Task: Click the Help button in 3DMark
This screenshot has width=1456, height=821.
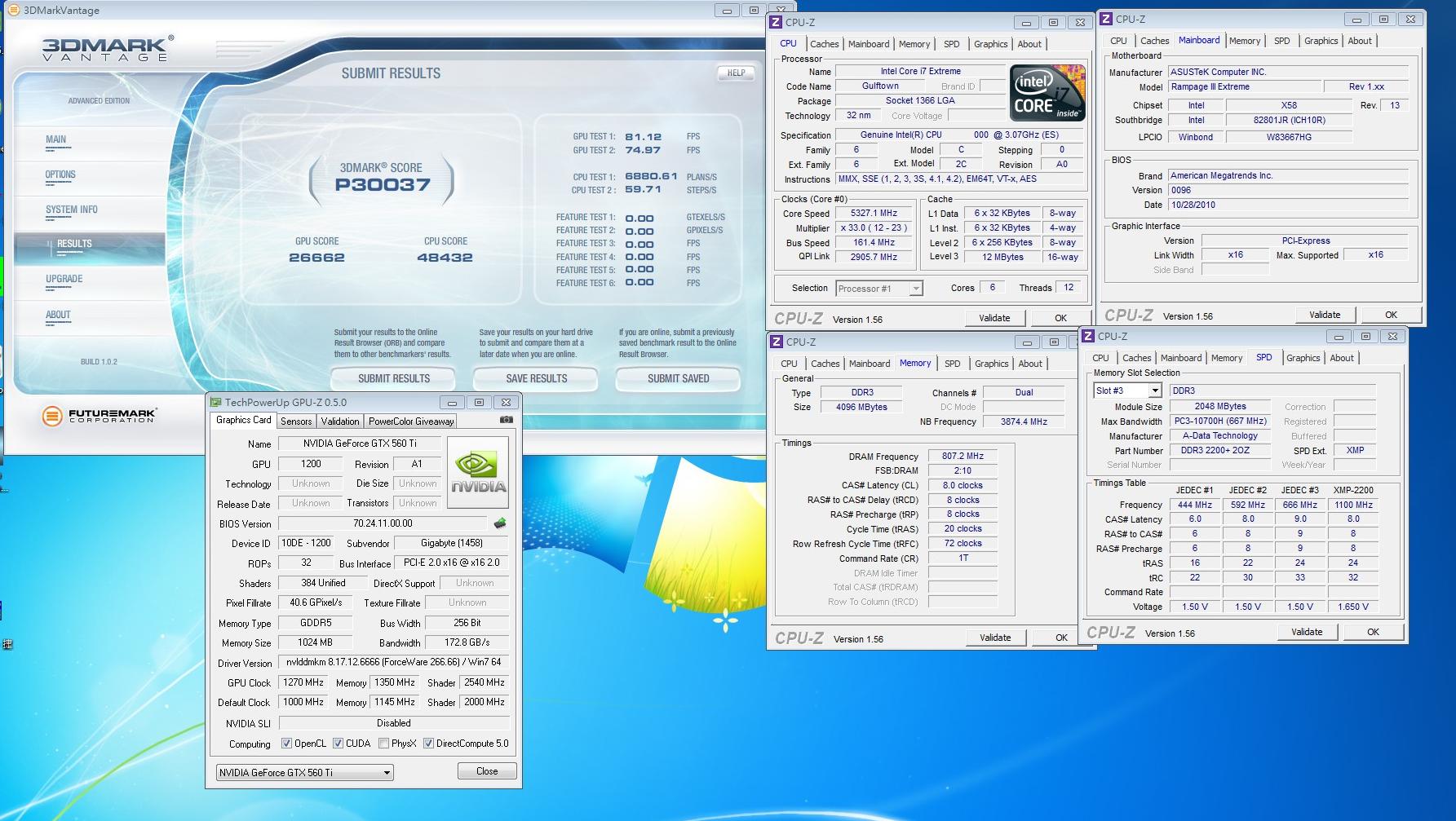Action: 736,73
